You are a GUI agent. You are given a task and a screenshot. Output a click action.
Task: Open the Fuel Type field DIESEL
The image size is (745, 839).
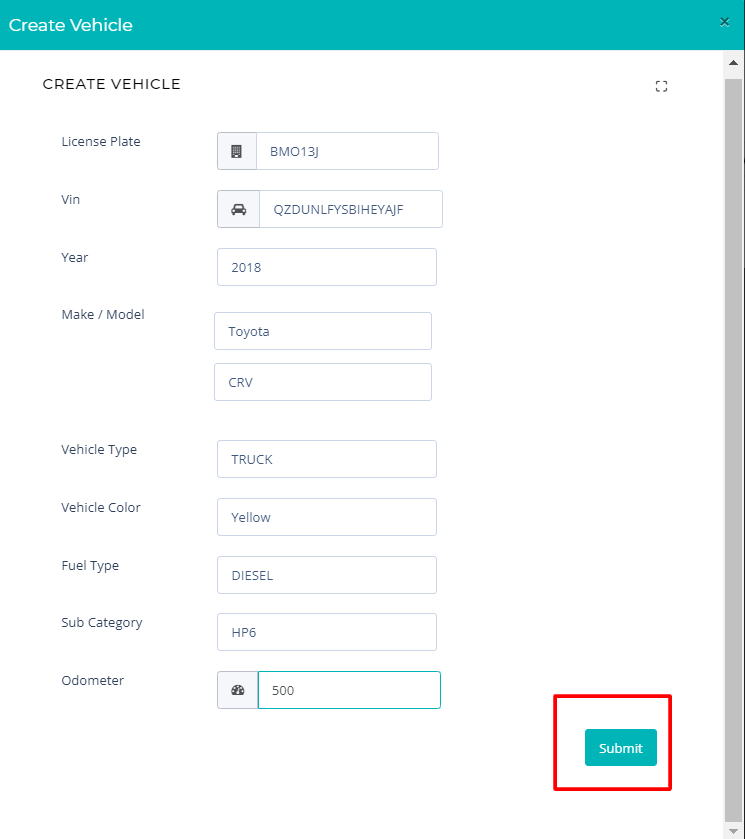click(x=326, y=575)
